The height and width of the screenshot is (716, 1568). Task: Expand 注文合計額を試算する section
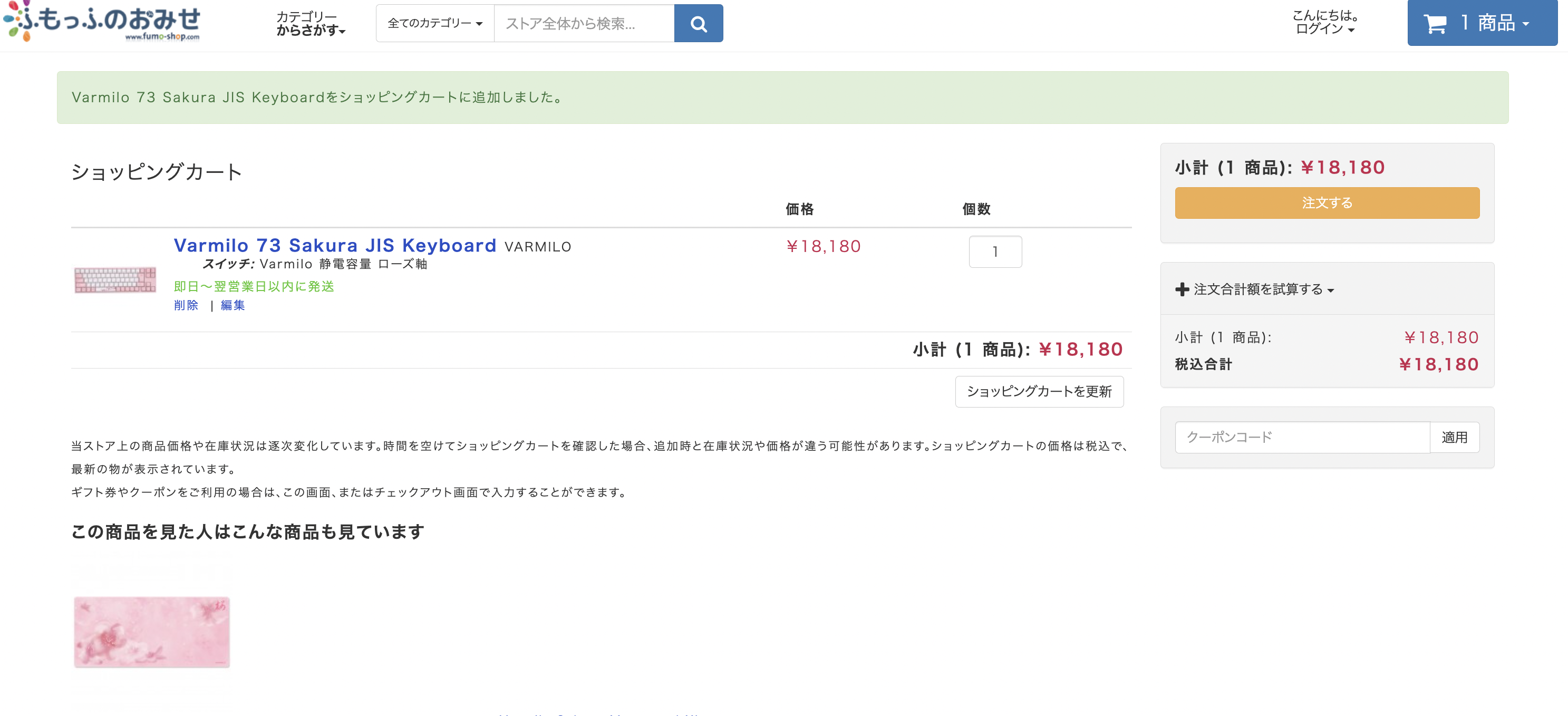click(1263, 289)
